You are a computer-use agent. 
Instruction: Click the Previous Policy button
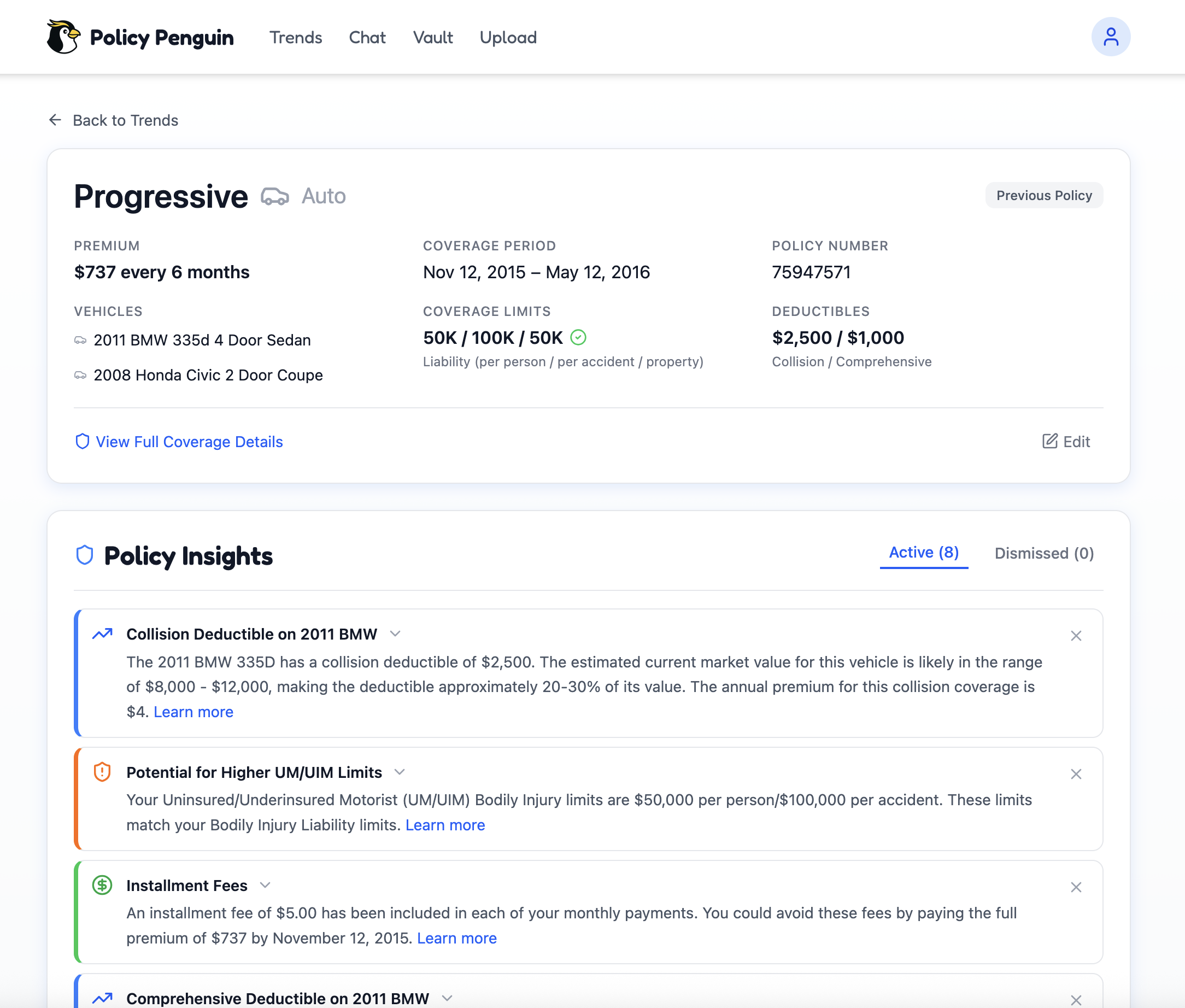point(1045,195)
